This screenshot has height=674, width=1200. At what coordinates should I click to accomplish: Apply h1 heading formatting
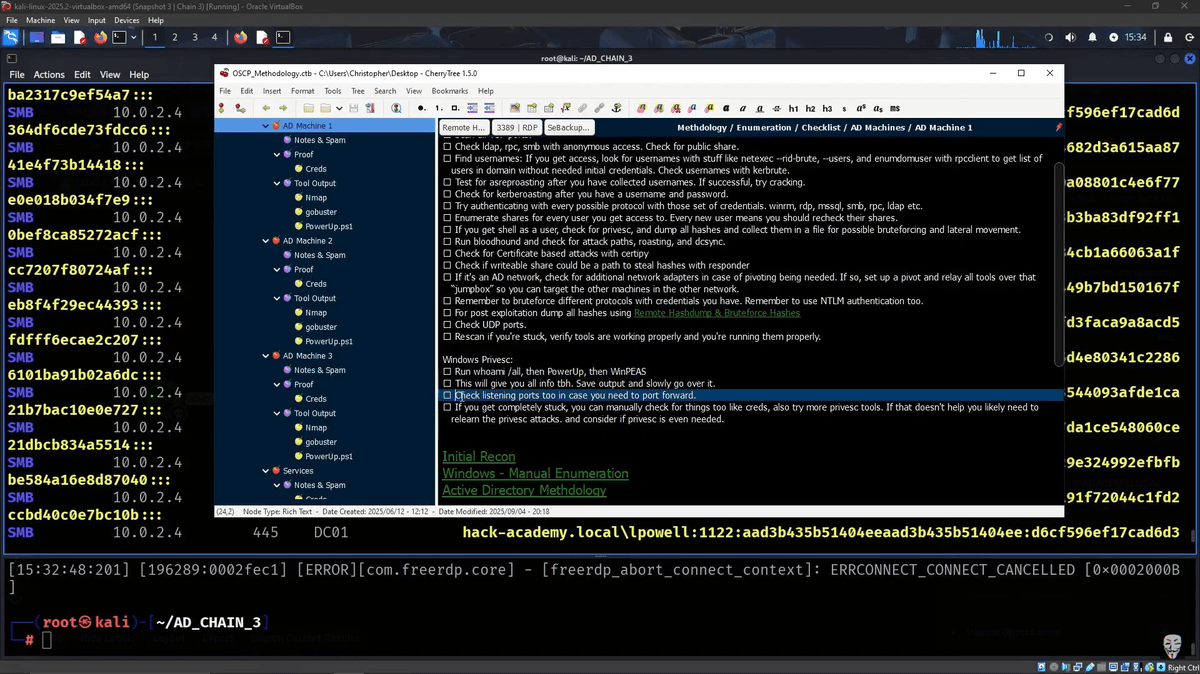793,108
